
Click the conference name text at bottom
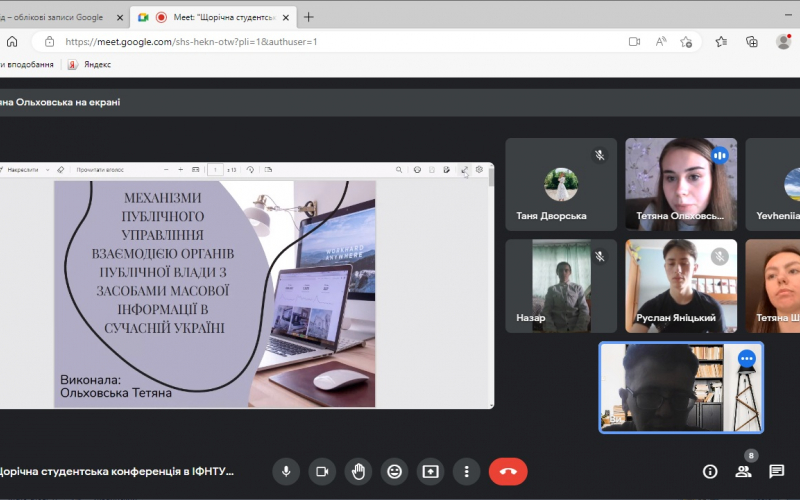coord(116,471)
